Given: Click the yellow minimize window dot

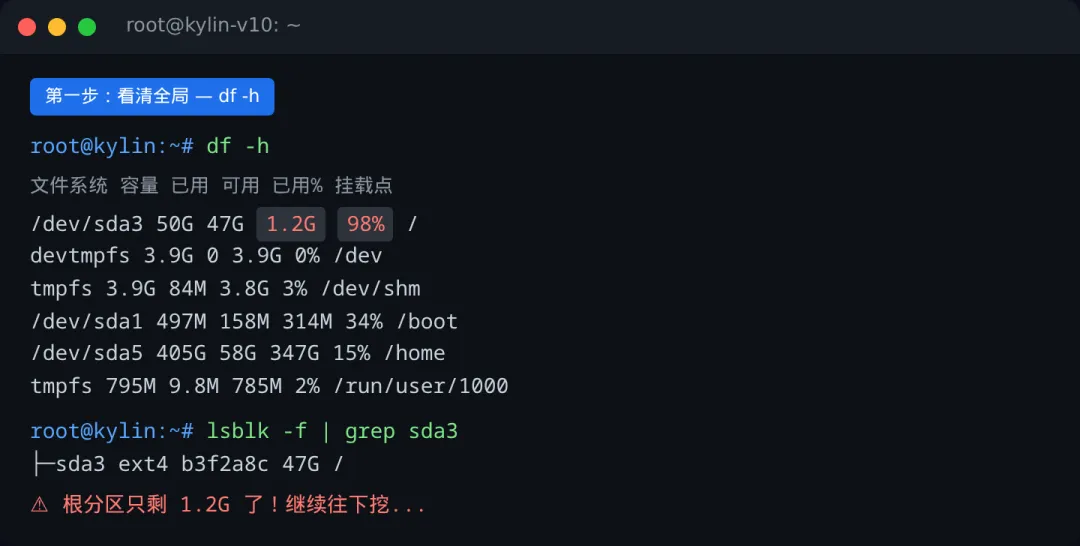Looking at the screenshot, I should [57, 27].
